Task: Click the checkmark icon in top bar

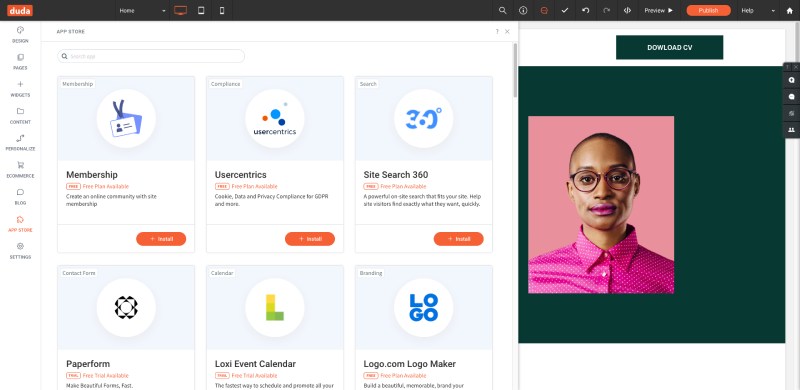Action: tap(565, 10)
